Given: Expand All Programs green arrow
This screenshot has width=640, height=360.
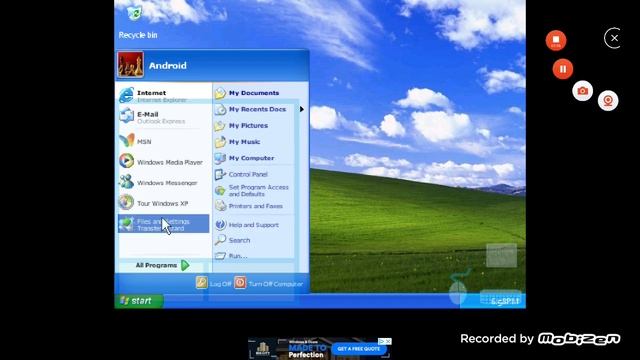Looking at the screenshot, I should 185,265.
